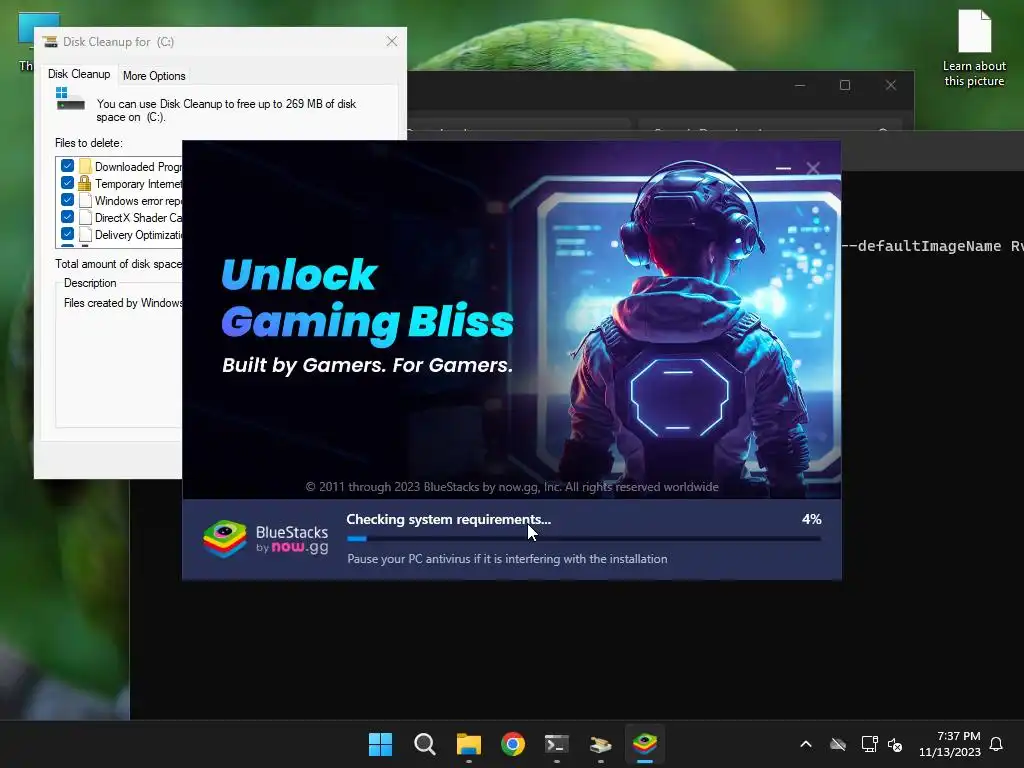Switch to the terminal taskbar icon
This screenshot has height=768, width=1024.
click(x=556, y=744)
